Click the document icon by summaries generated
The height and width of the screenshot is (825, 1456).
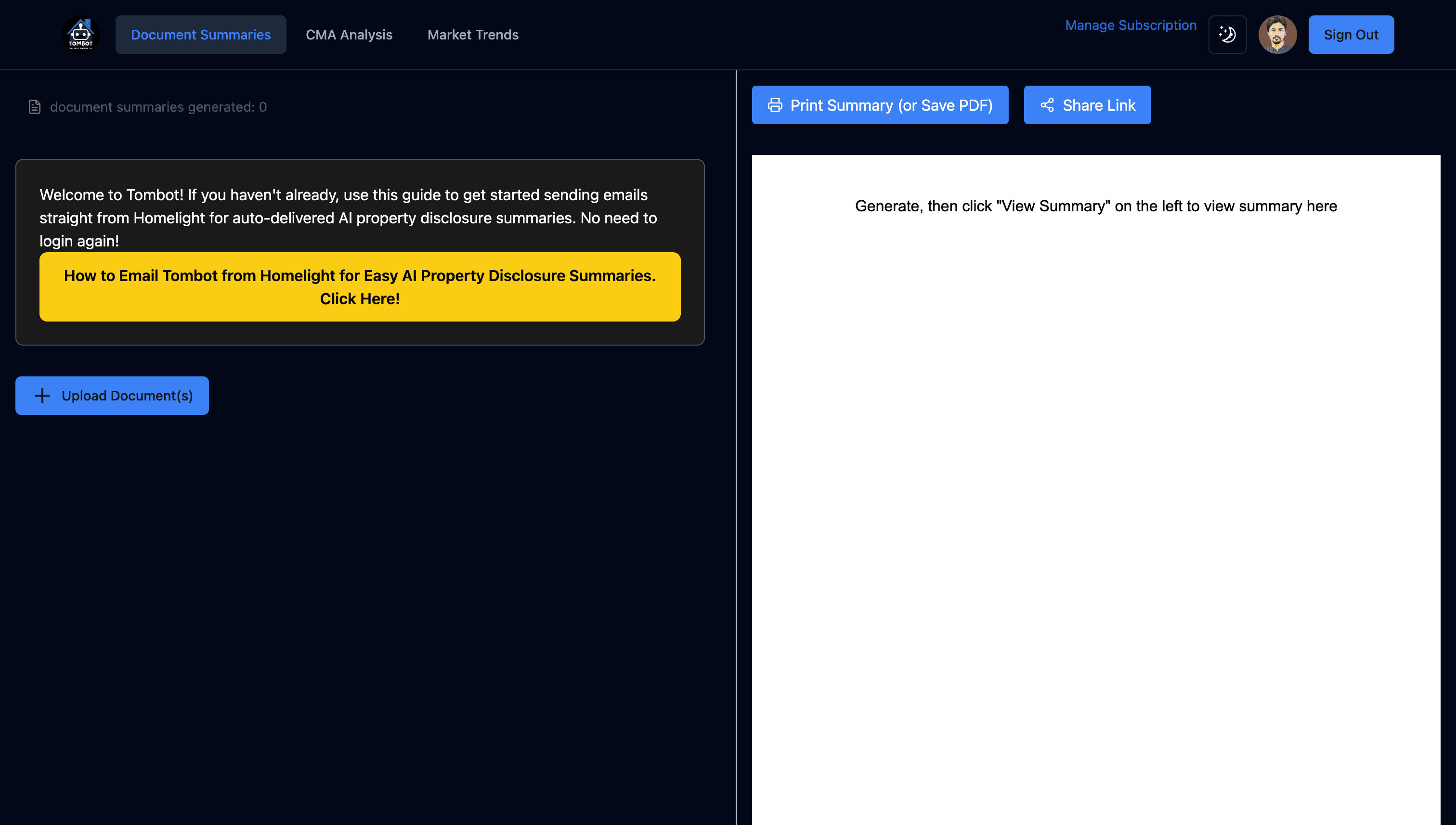(x=35, y=107)
